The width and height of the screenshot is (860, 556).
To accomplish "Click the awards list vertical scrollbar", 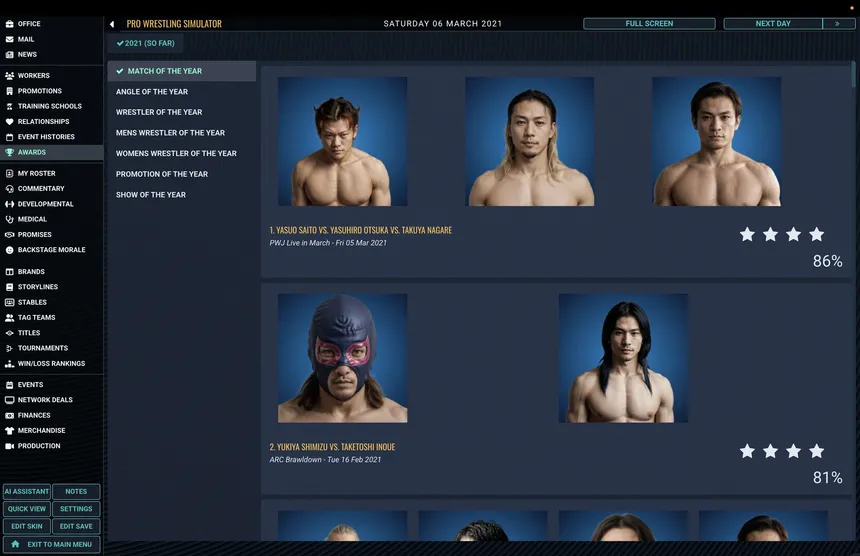I will pyautogui.click(x=853, y=74).
